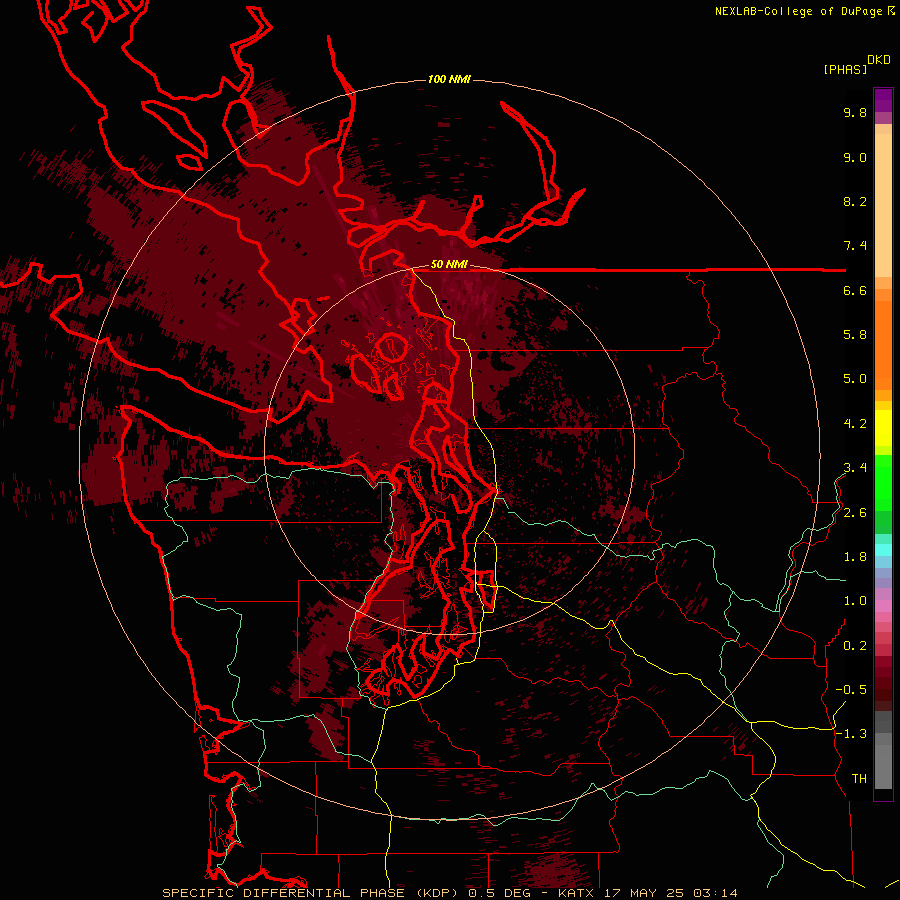
Task: Click the [PHAS] units label
Action: pyautogui.click(x=845, y=70)
